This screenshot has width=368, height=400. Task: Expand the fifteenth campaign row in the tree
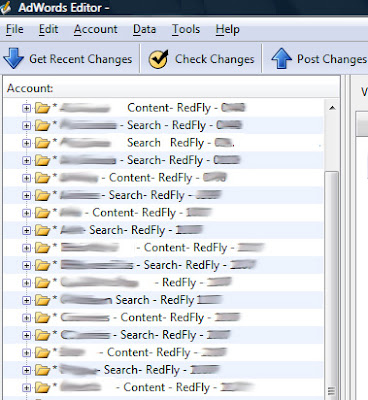[26, 352]
